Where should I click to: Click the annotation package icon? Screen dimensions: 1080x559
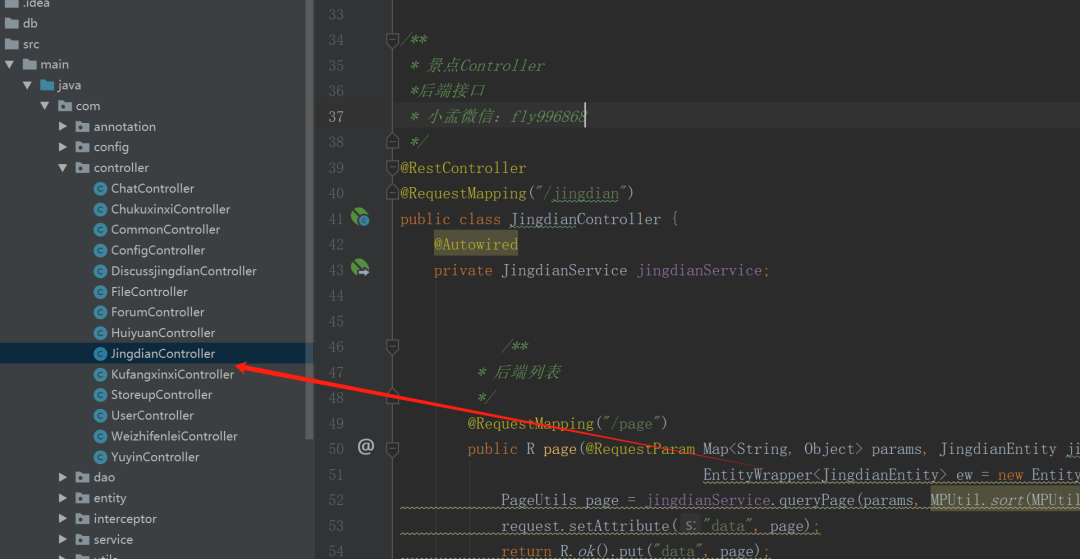(83, 127)
